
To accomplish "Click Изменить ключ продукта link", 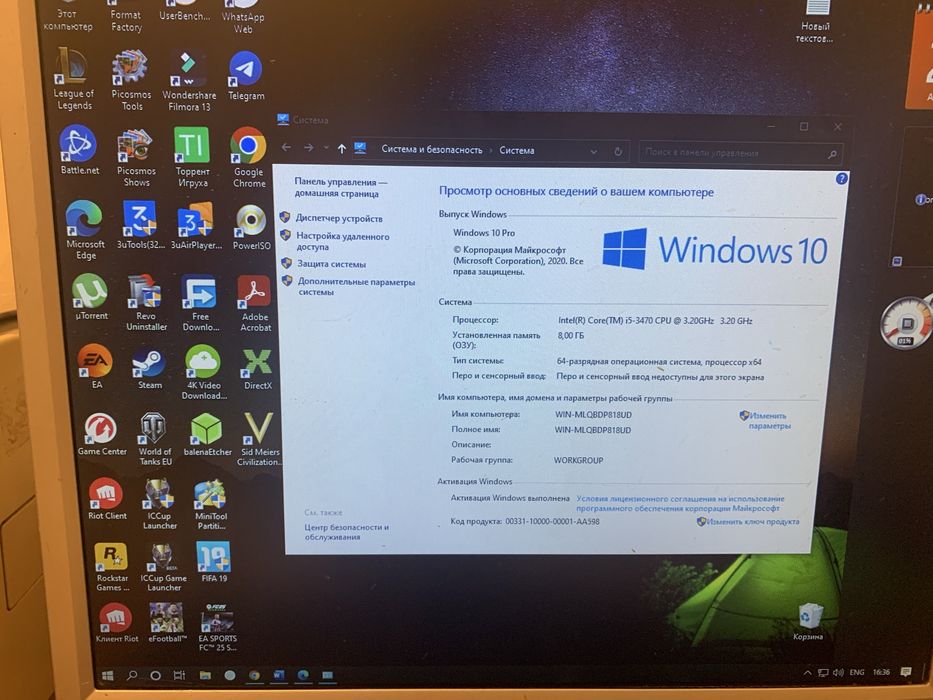I will coord(752,521).
